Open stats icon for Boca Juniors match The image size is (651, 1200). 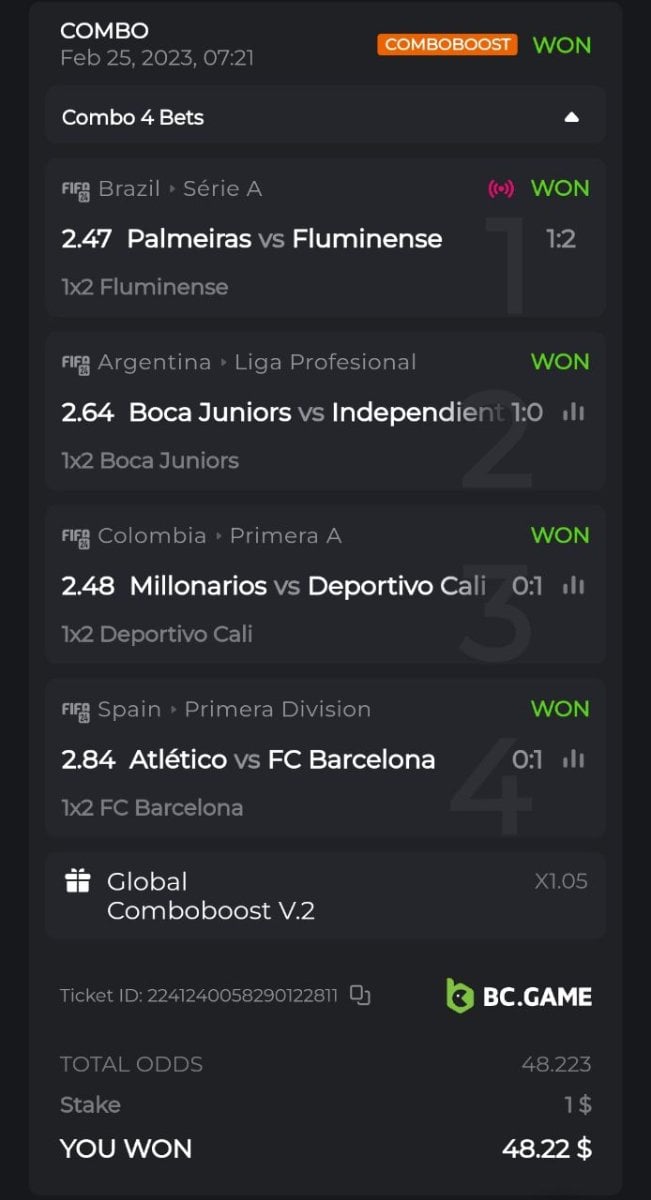[x=573, y=412]
